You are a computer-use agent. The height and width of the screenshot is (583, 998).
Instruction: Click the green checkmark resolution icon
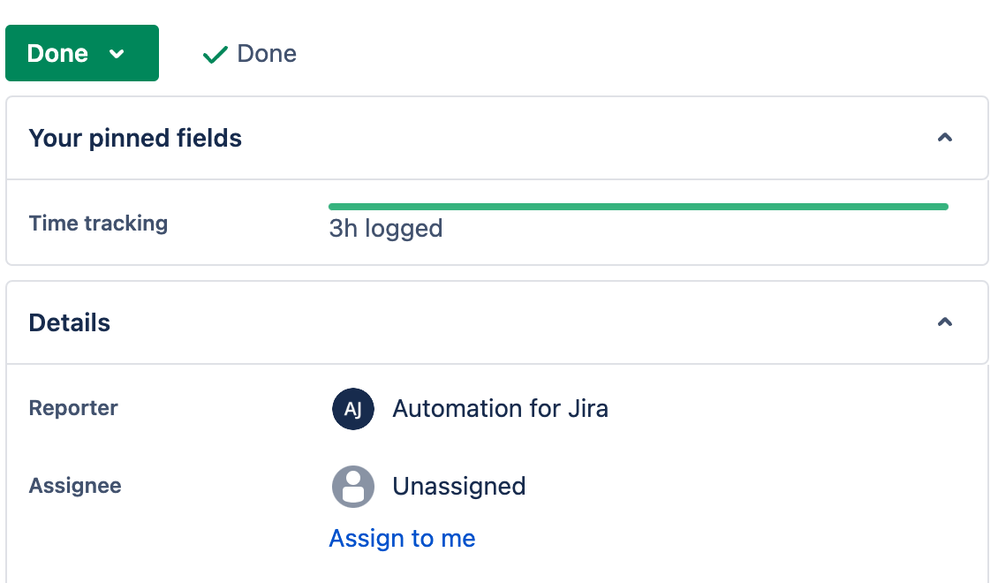pyautogui.click(x=215, y=55)
